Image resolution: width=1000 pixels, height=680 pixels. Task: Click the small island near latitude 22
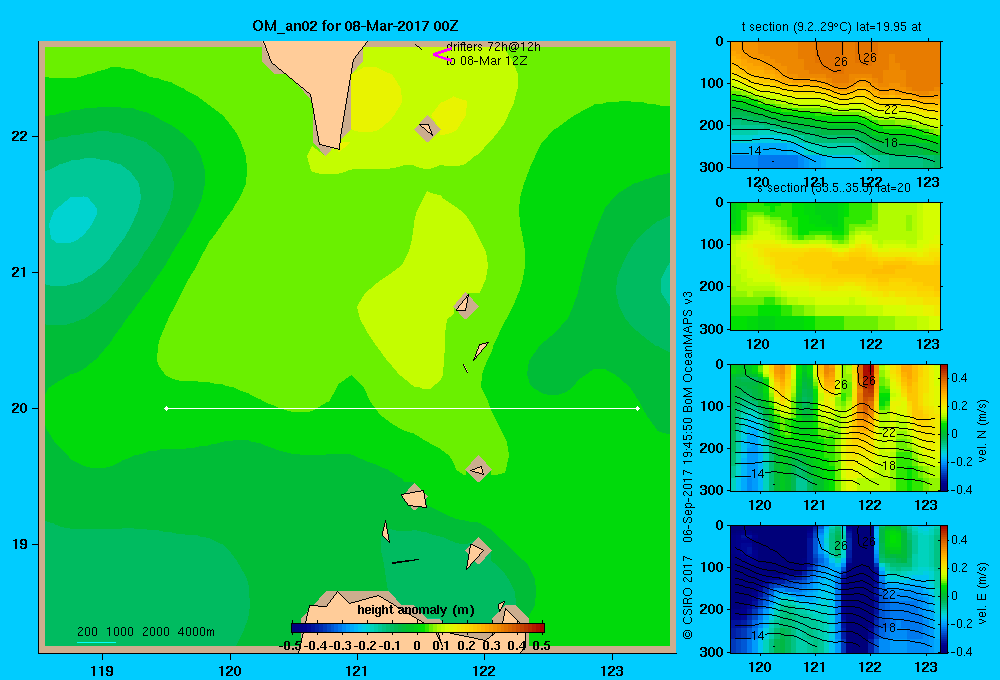click(427, 129)
